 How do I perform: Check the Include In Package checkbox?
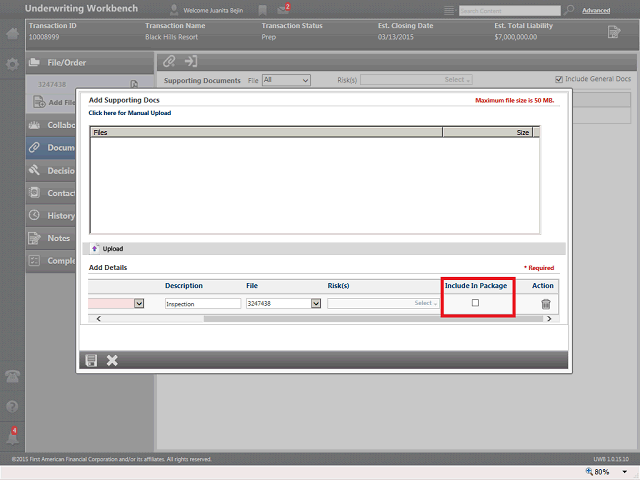[x=475, y=303]
